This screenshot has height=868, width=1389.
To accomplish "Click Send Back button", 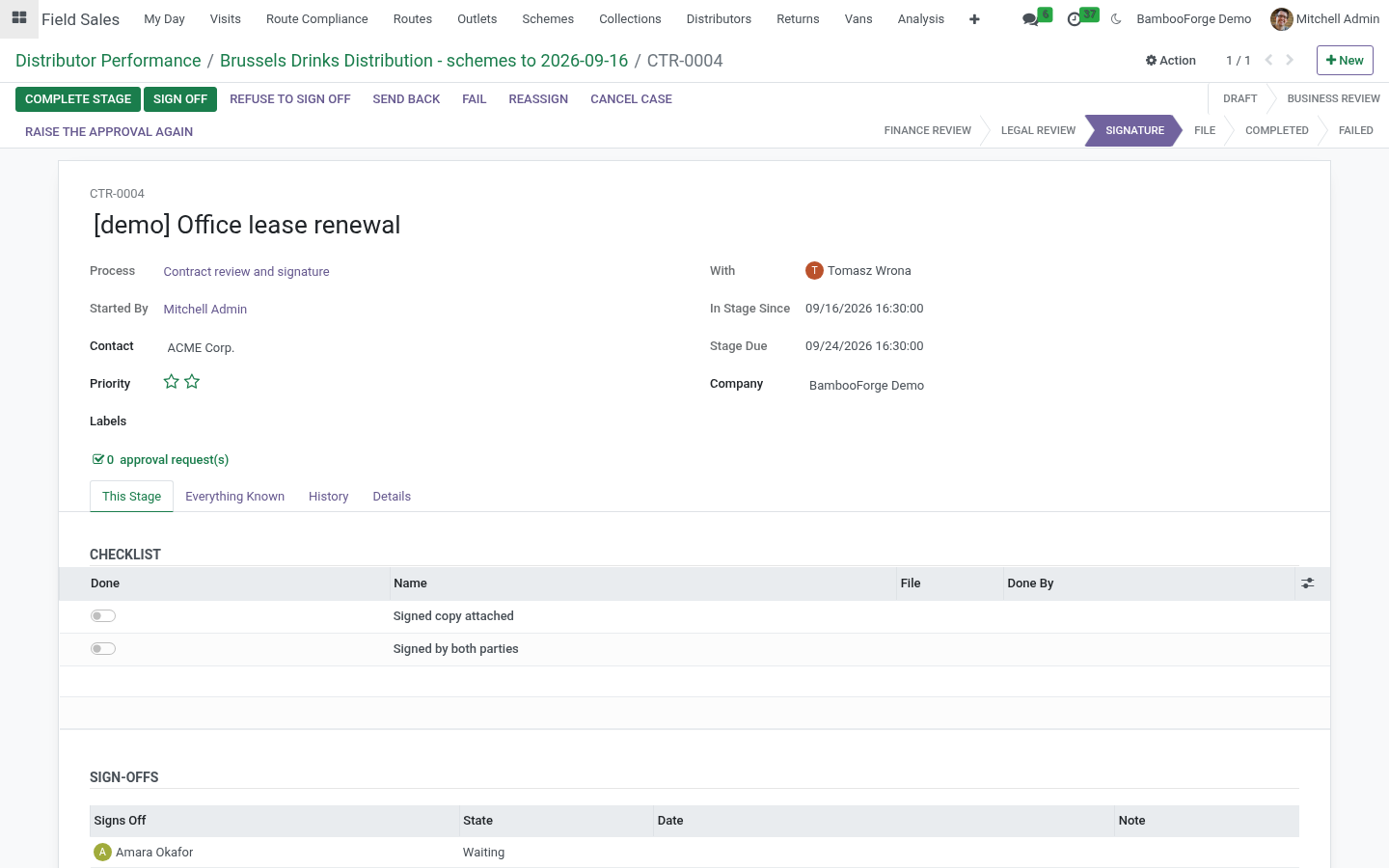I will click(x=406, y=99).
